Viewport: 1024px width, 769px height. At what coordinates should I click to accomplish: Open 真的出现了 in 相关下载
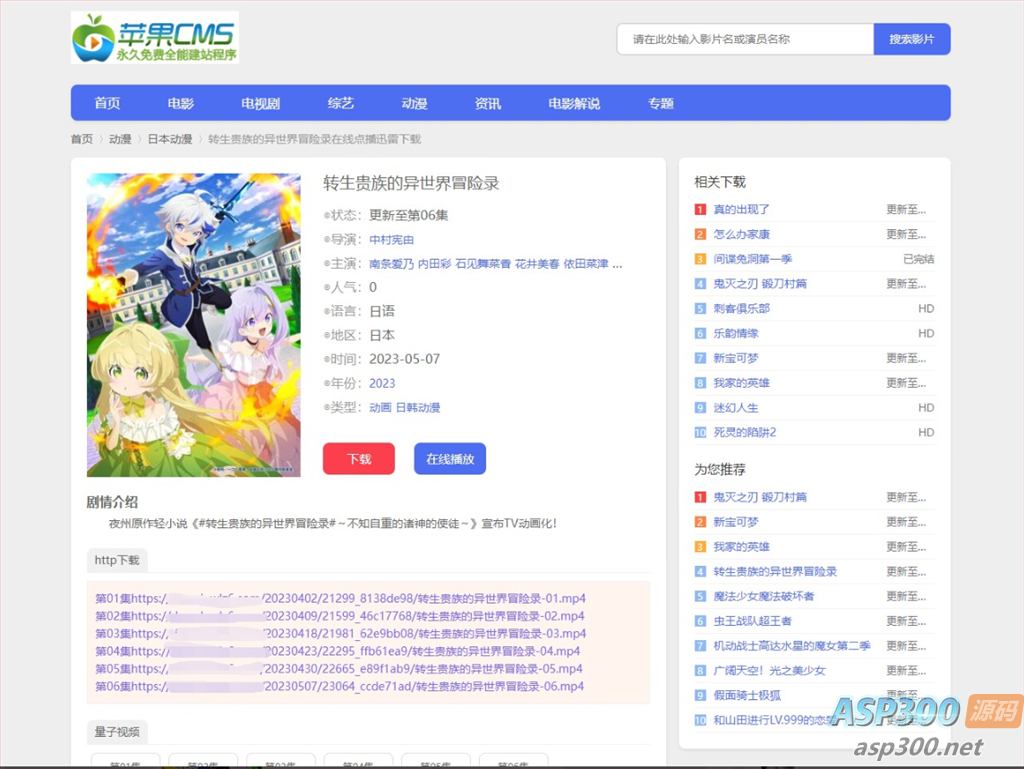[741, 209]
